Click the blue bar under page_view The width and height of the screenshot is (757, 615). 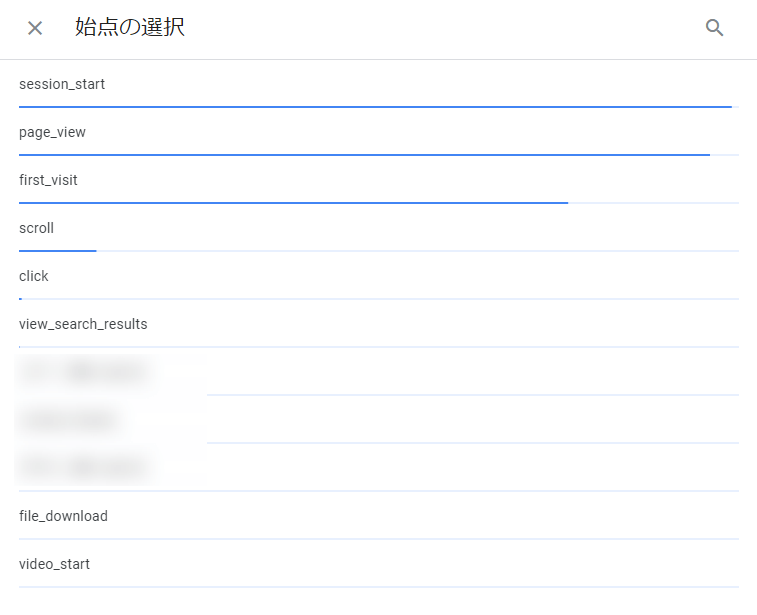coord(364,155)
